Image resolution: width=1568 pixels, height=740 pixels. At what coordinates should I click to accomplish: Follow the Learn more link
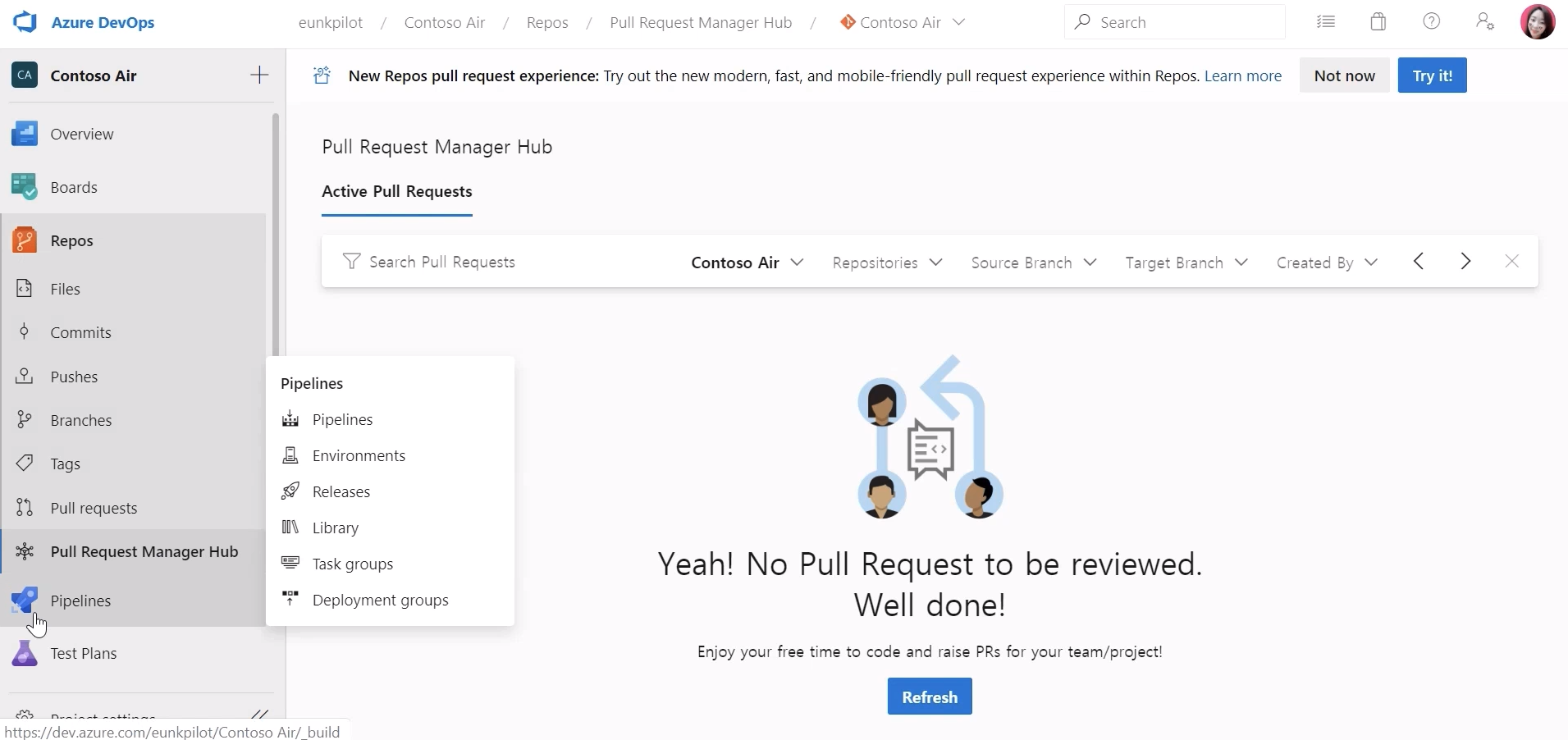click(1243, 76)
